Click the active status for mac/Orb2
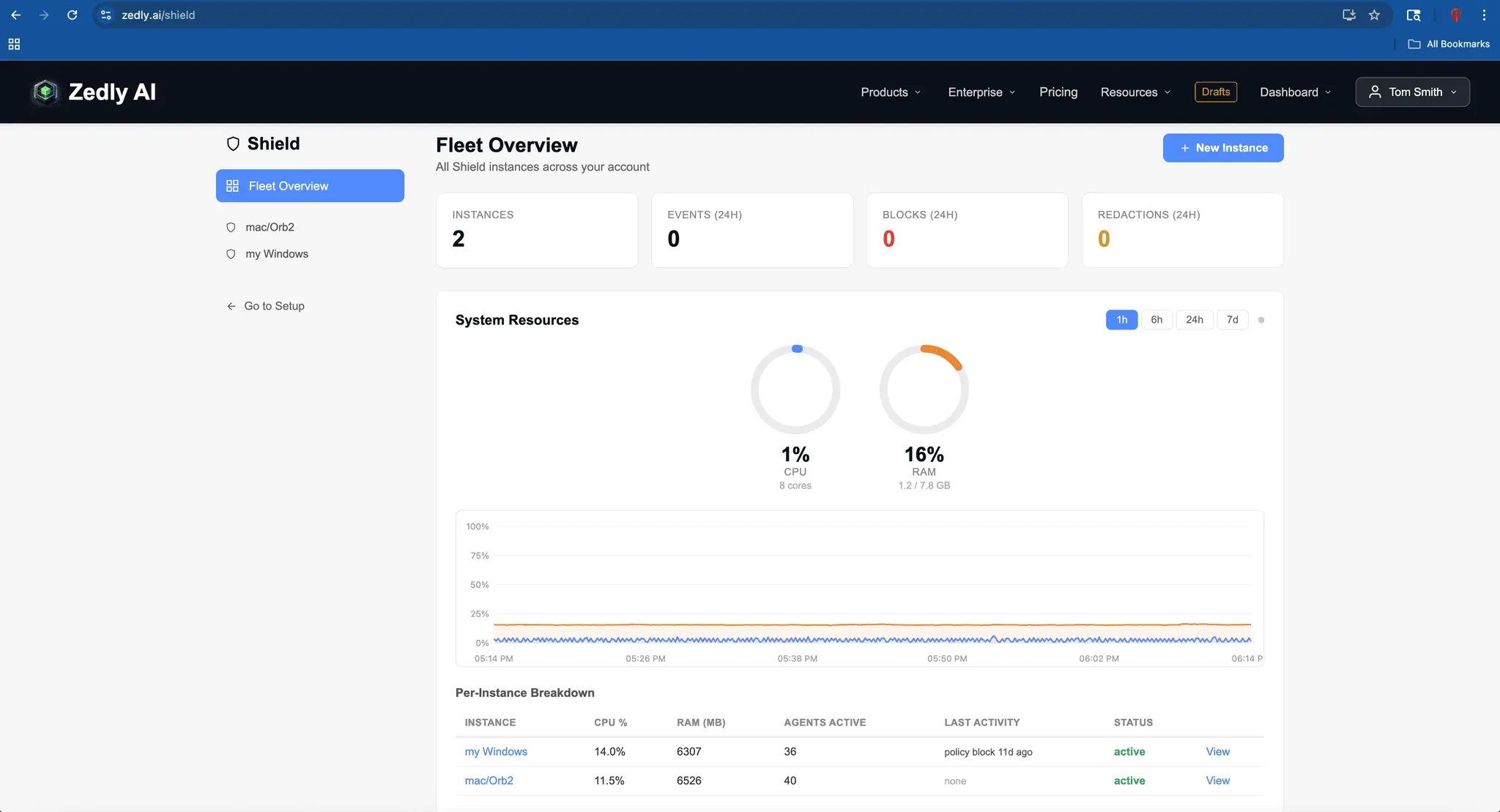The image size is (1500, 812). pyautogui.click(x=1129, y=781)
